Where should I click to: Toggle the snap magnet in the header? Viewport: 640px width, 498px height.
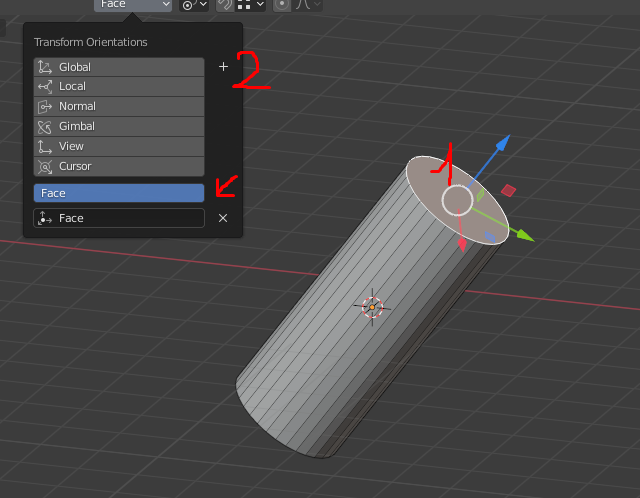(225, 5)
